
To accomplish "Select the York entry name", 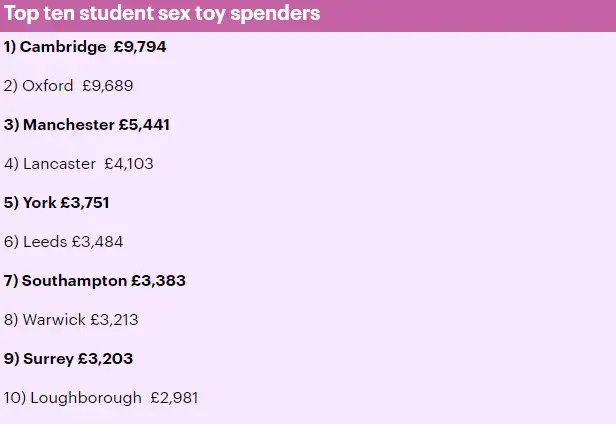I will point(39,203).
